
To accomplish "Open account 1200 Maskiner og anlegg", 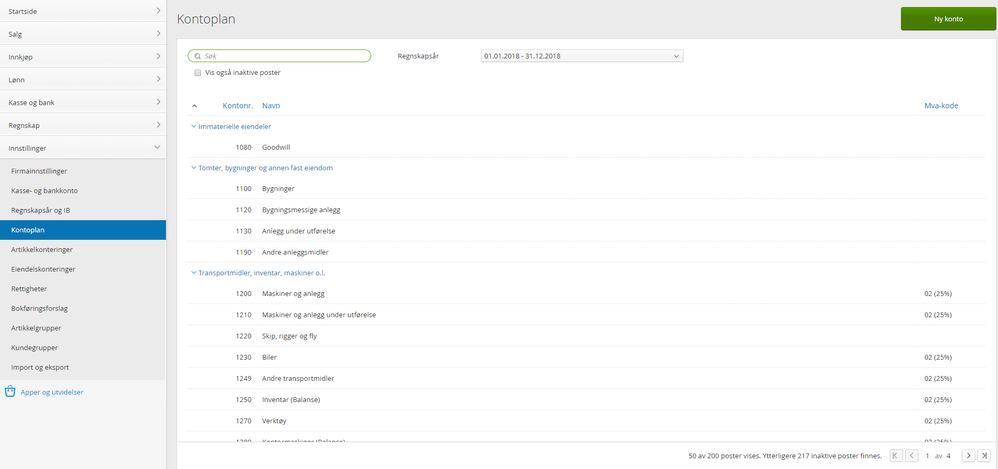I will point(586,293).
